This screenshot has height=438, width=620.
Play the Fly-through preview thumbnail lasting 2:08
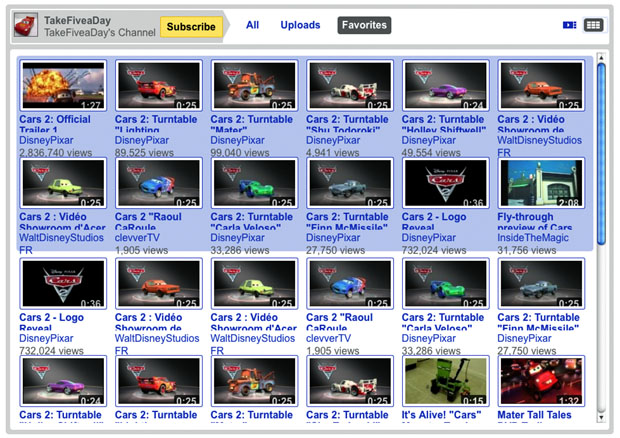tap(541, 183)
